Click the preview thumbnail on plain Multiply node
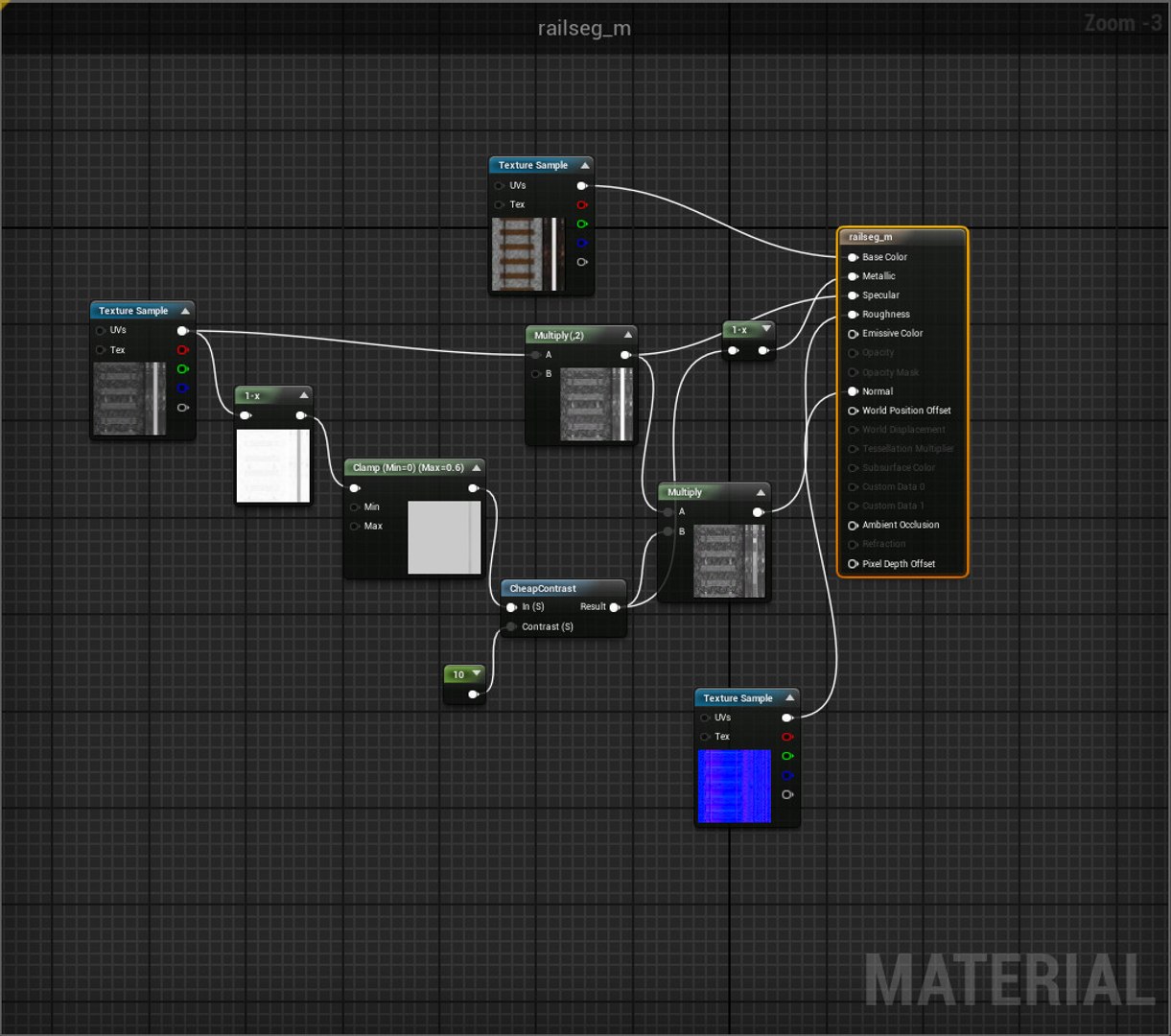This screenshot has height=1036, width=1171. 730,561
